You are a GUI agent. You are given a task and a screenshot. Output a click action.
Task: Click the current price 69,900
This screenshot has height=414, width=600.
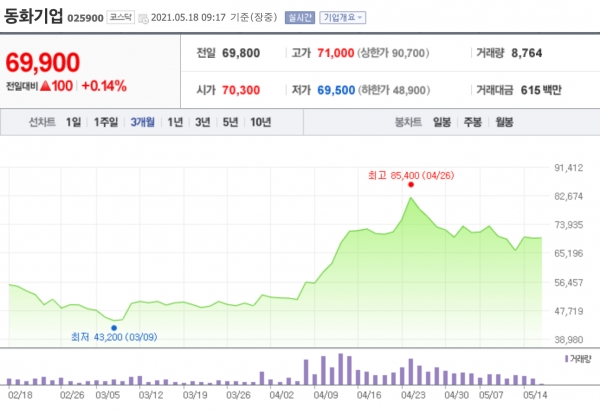(x=42, y=62)
